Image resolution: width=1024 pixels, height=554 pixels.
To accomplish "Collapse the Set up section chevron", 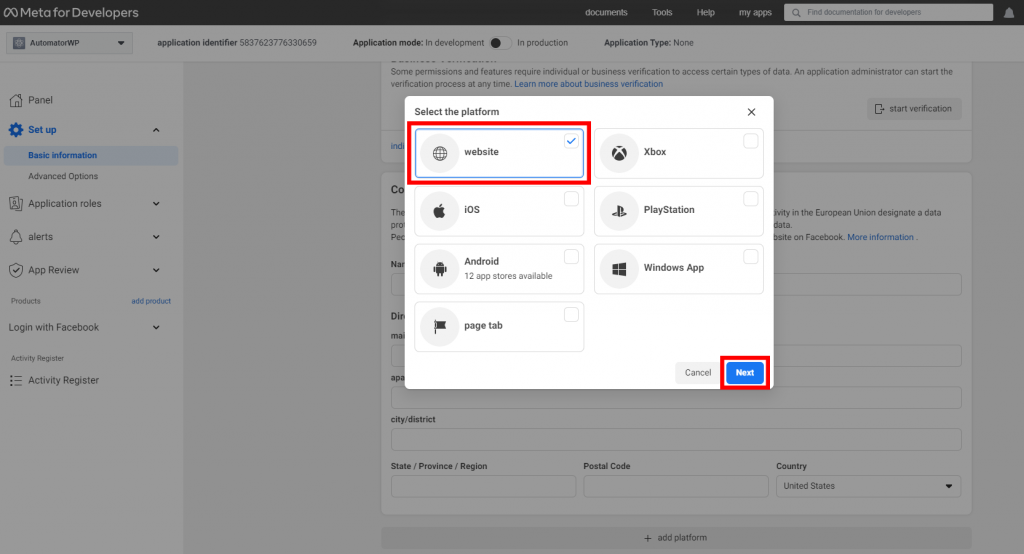I will [x=156, y=130].
